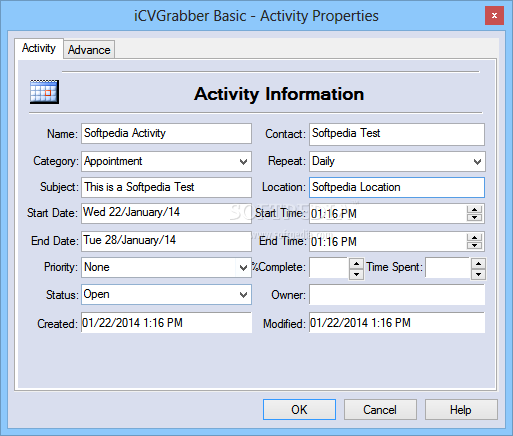Click into the Owner text field
The height and width of the screenshot is (436, 513).
[x=397, y=295]
